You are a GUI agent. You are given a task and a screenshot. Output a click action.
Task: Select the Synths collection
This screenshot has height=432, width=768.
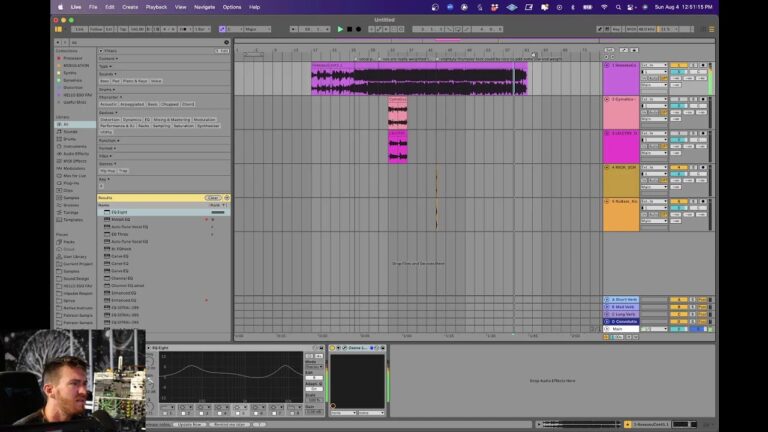tap(69, 72)
